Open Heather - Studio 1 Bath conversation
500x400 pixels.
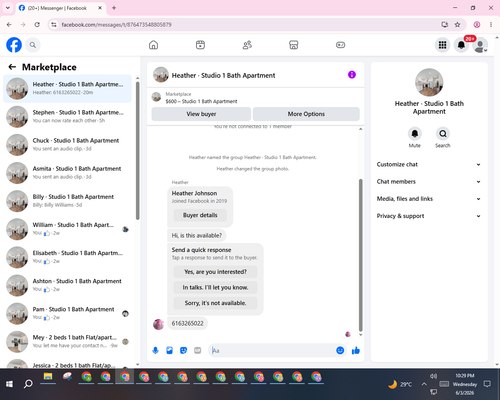tap(67, 88)
